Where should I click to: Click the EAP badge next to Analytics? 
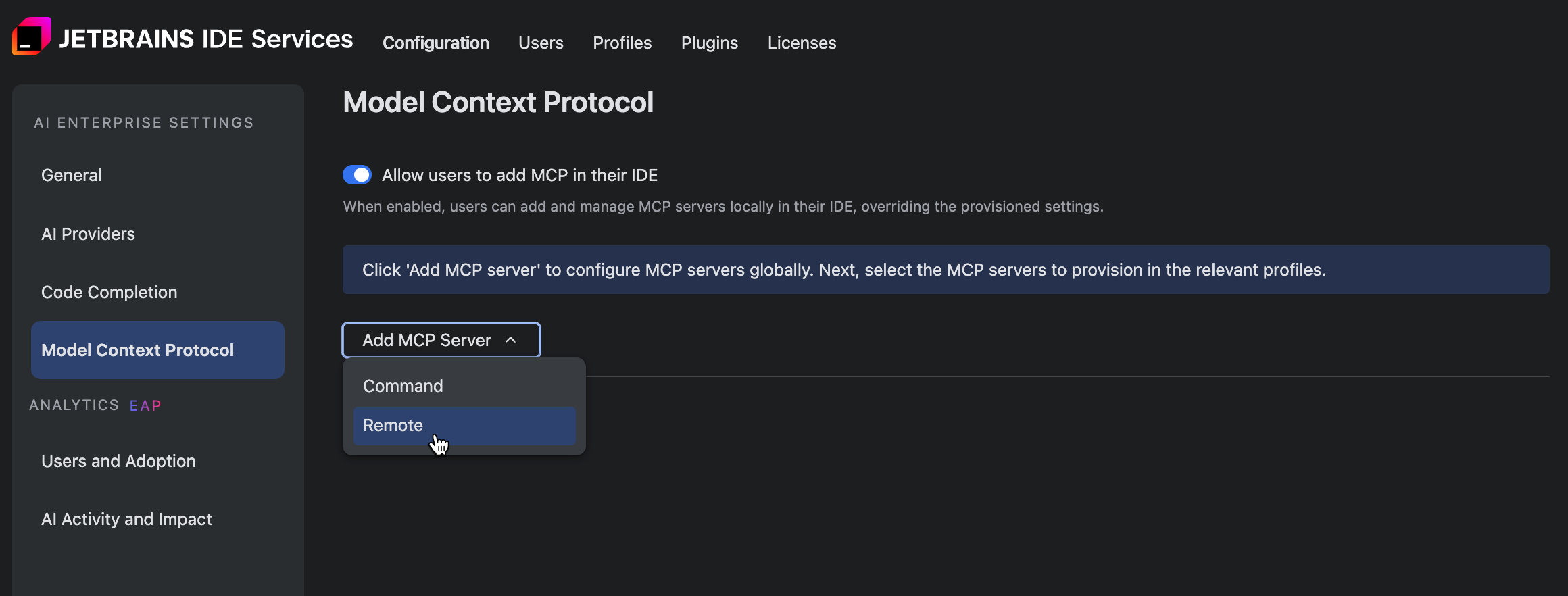point(145,405)
